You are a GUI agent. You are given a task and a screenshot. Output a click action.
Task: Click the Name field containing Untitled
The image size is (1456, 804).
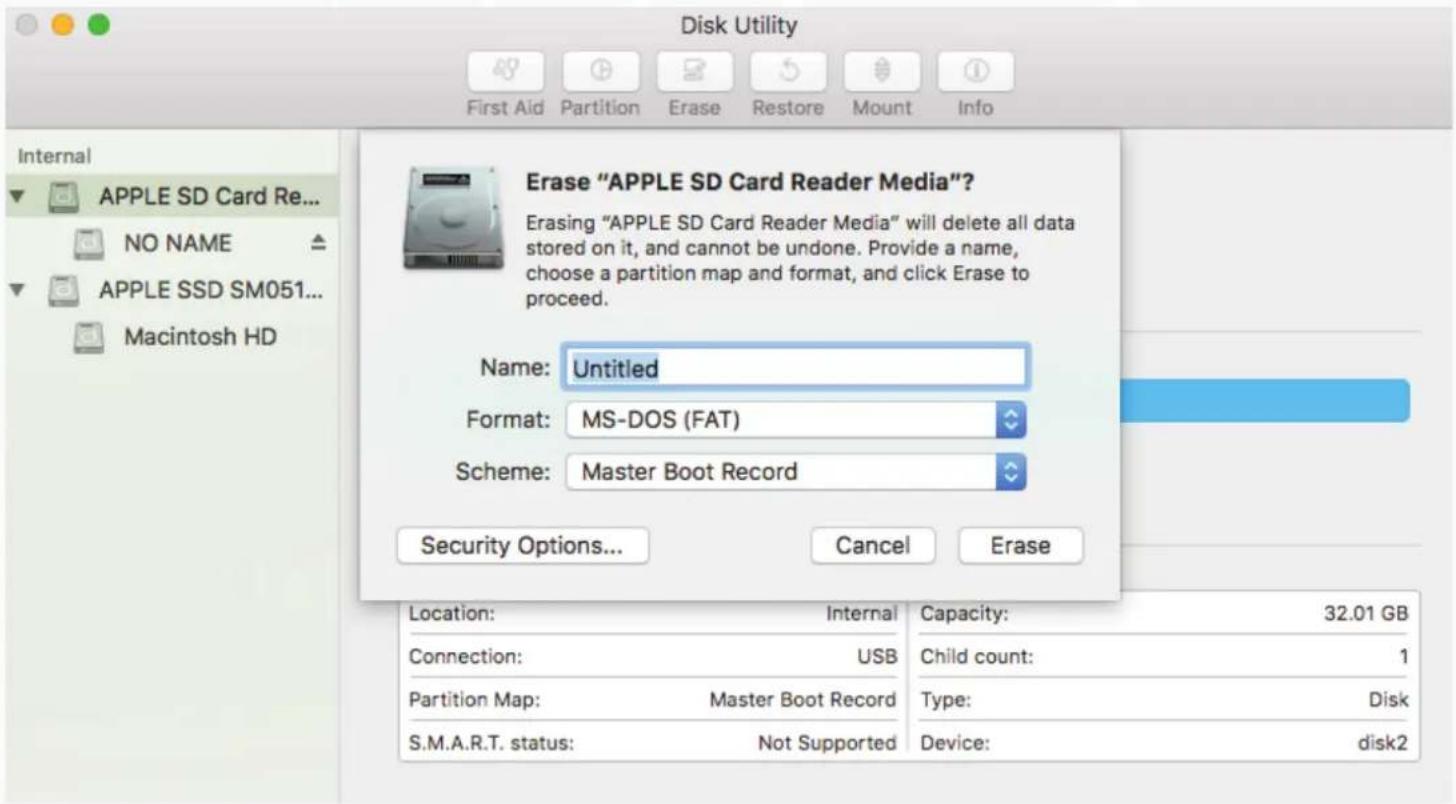click(797, 367)
